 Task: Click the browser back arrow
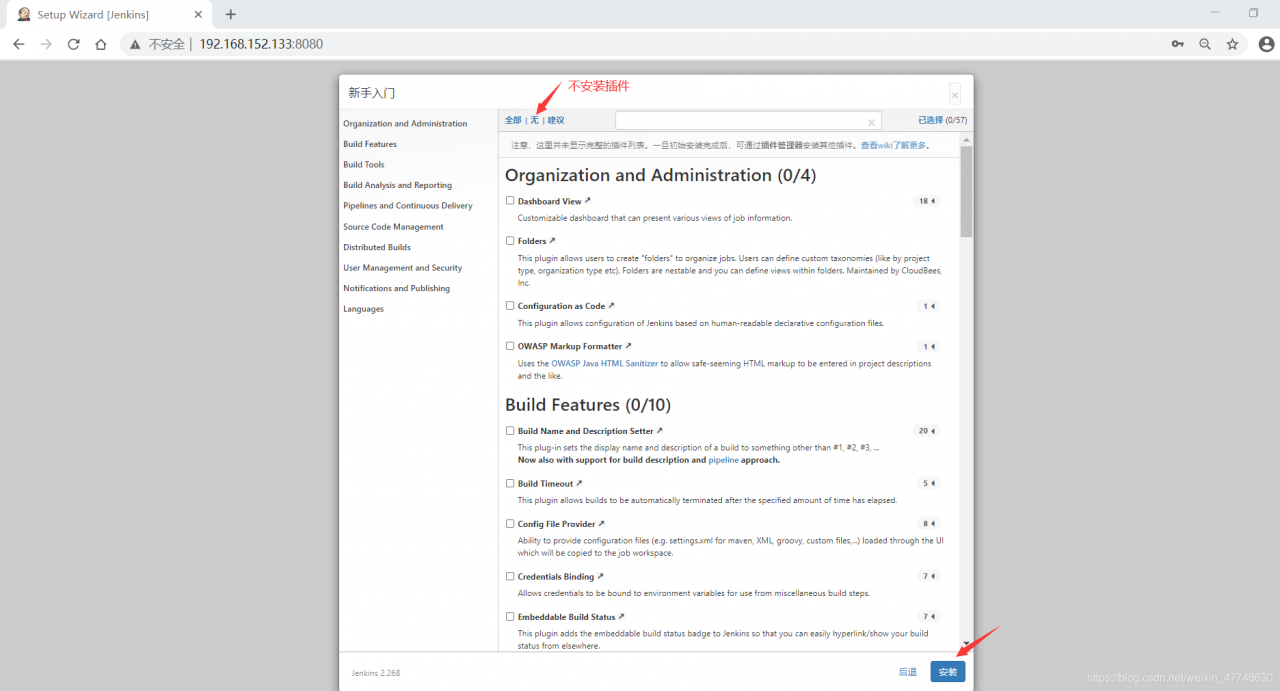coord(18,44)
